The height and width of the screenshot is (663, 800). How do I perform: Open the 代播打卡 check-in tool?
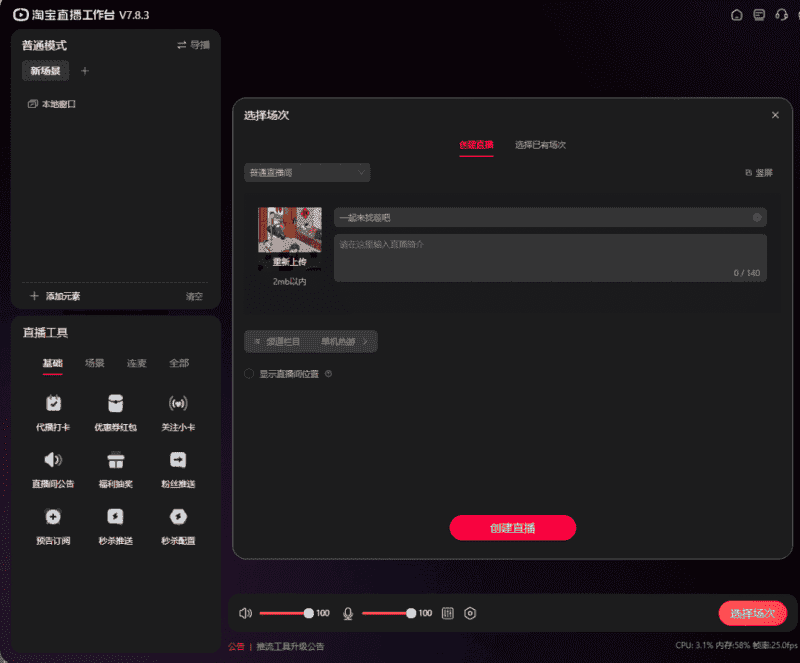[x=53, y=404]
